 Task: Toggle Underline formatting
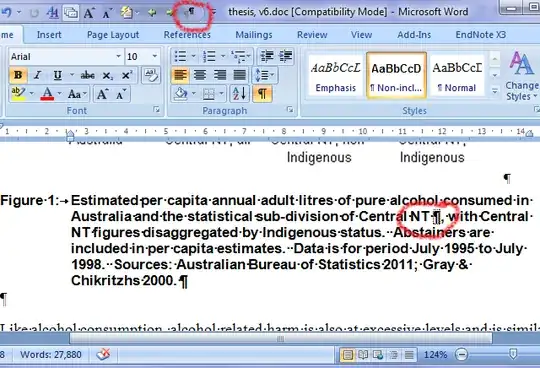point(57,75)
